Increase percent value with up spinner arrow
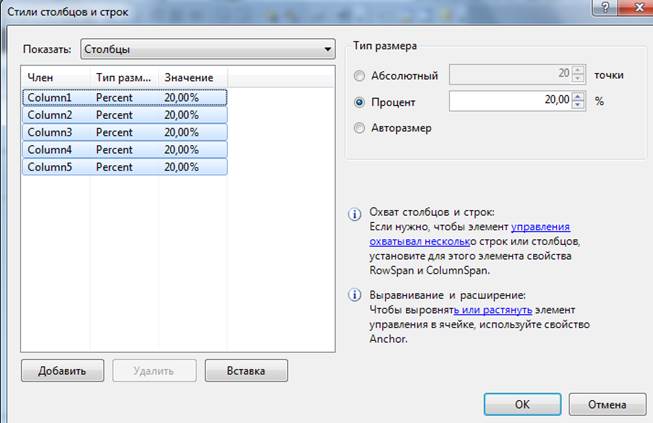The image size is (653, 423). click(578, 96)
